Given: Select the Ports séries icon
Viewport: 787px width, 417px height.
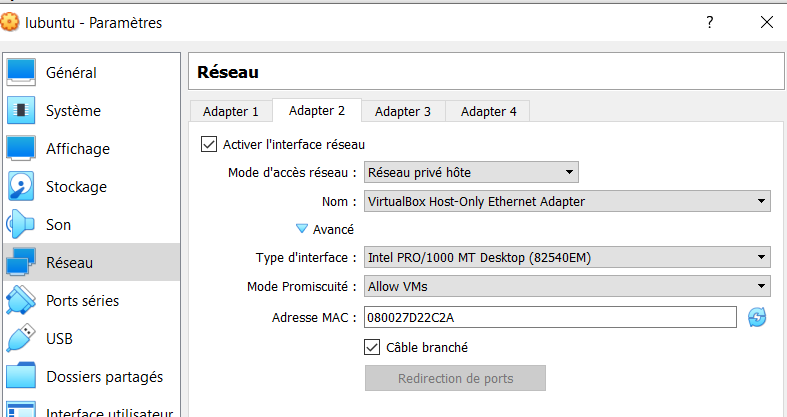Looking at the screenshot, I should click(x=22, y=300).
